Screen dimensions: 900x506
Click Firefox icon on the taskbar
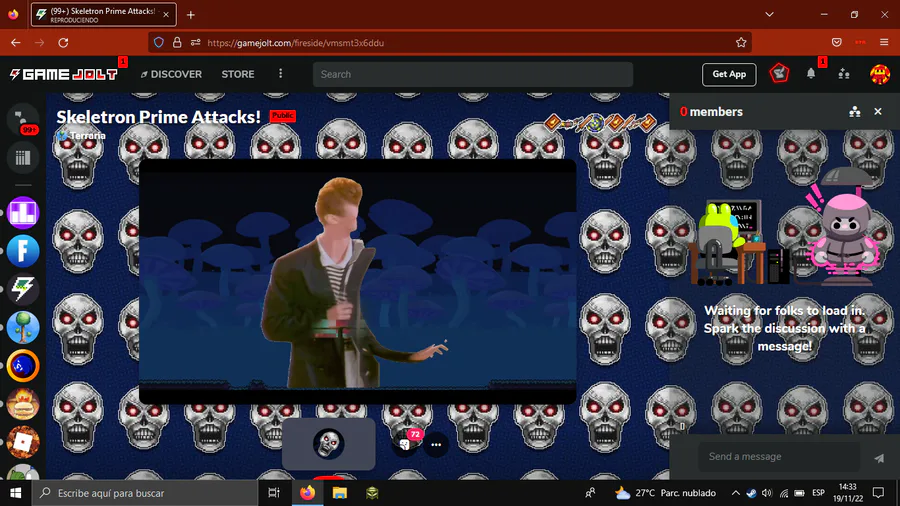(307, 493)
